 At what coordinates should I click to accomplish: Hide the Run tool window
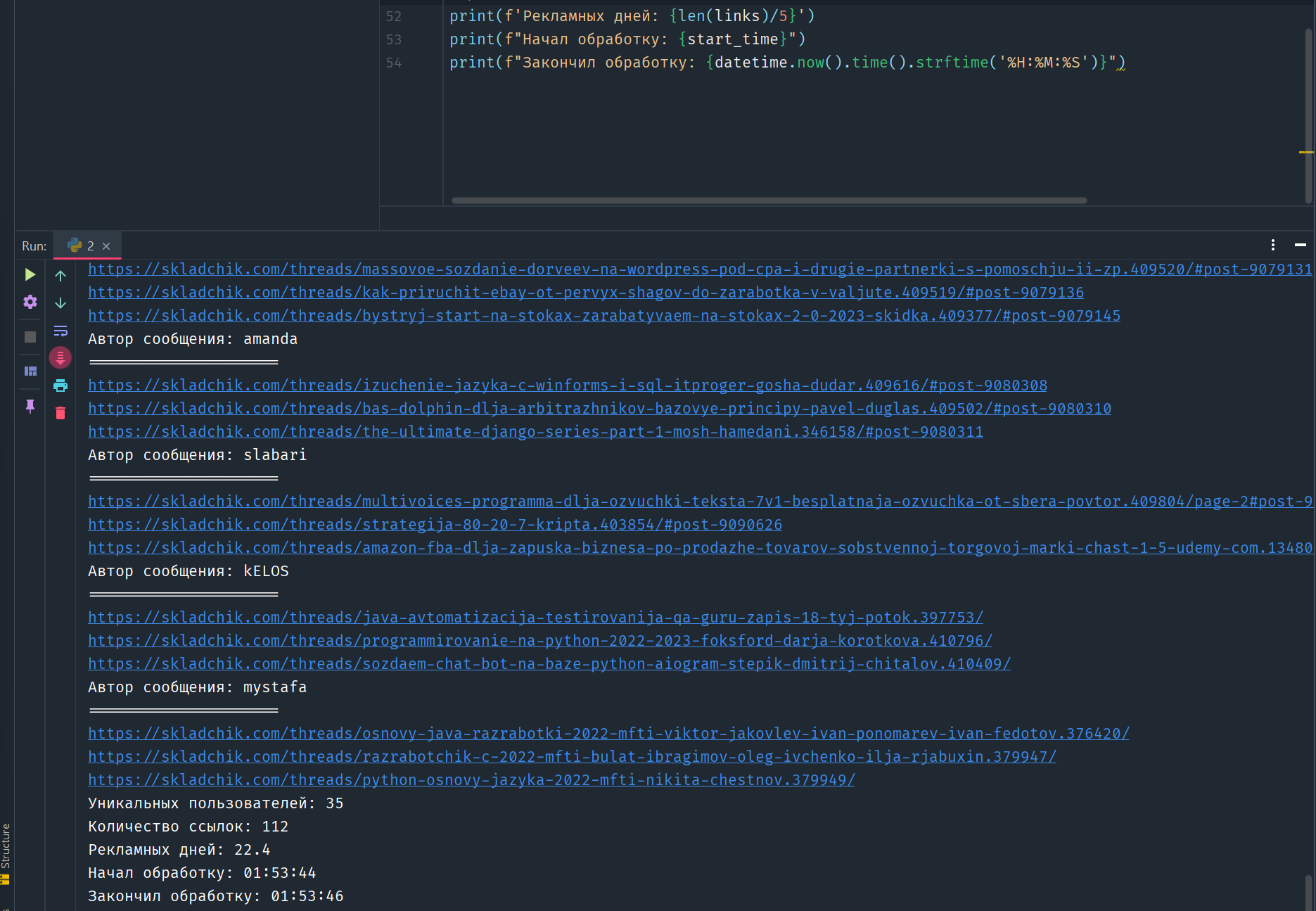coord(1300,245)
